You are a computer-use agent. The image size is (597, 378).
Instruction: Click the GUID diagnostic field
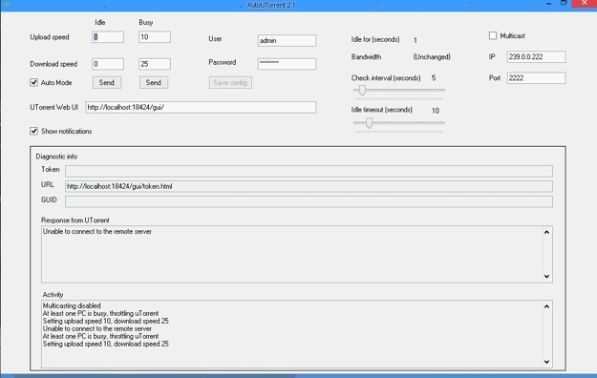pos(309,201)
